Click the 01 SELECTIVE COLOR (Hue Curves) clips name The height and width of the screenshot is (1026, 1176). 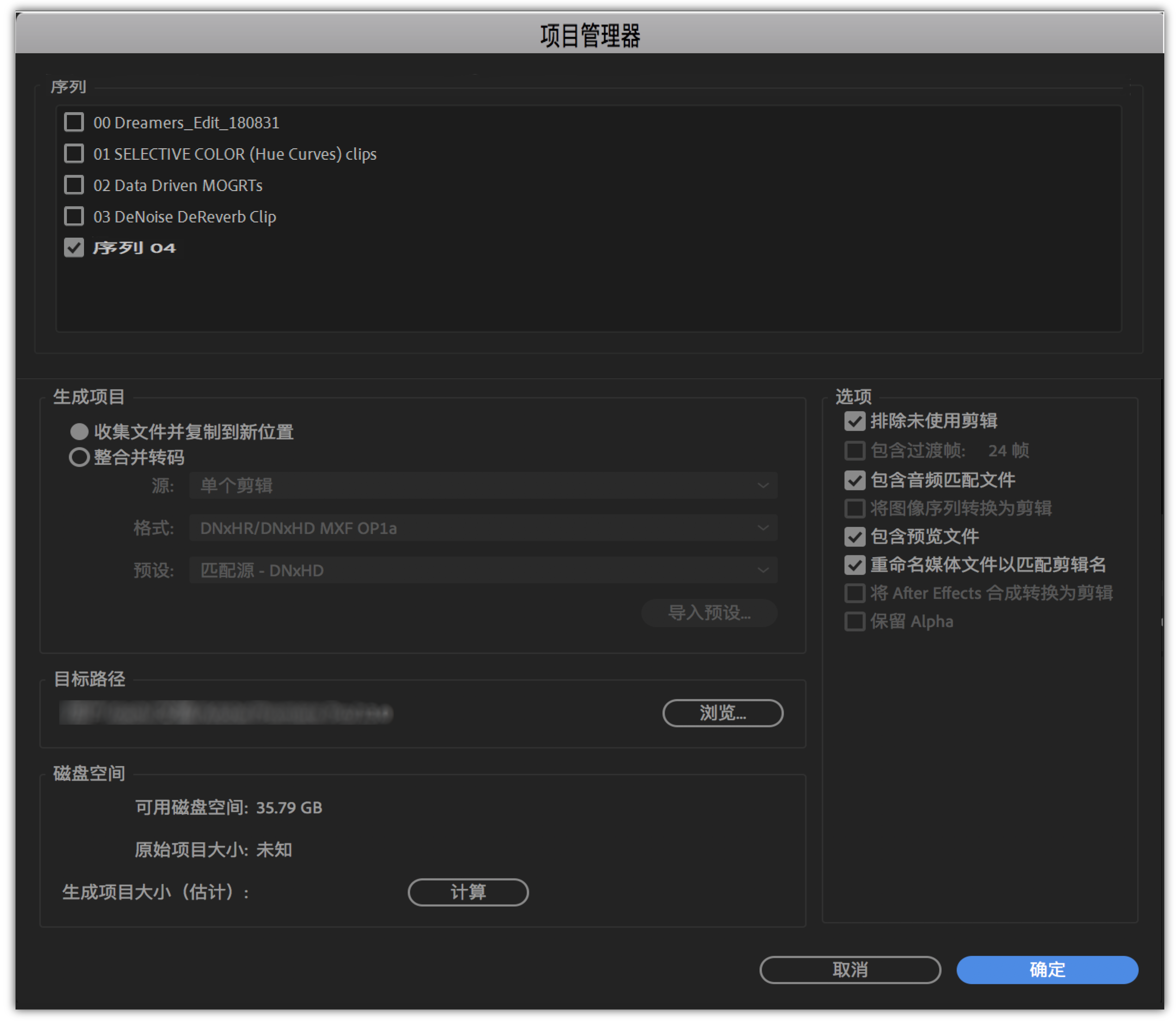click(235, 154)
